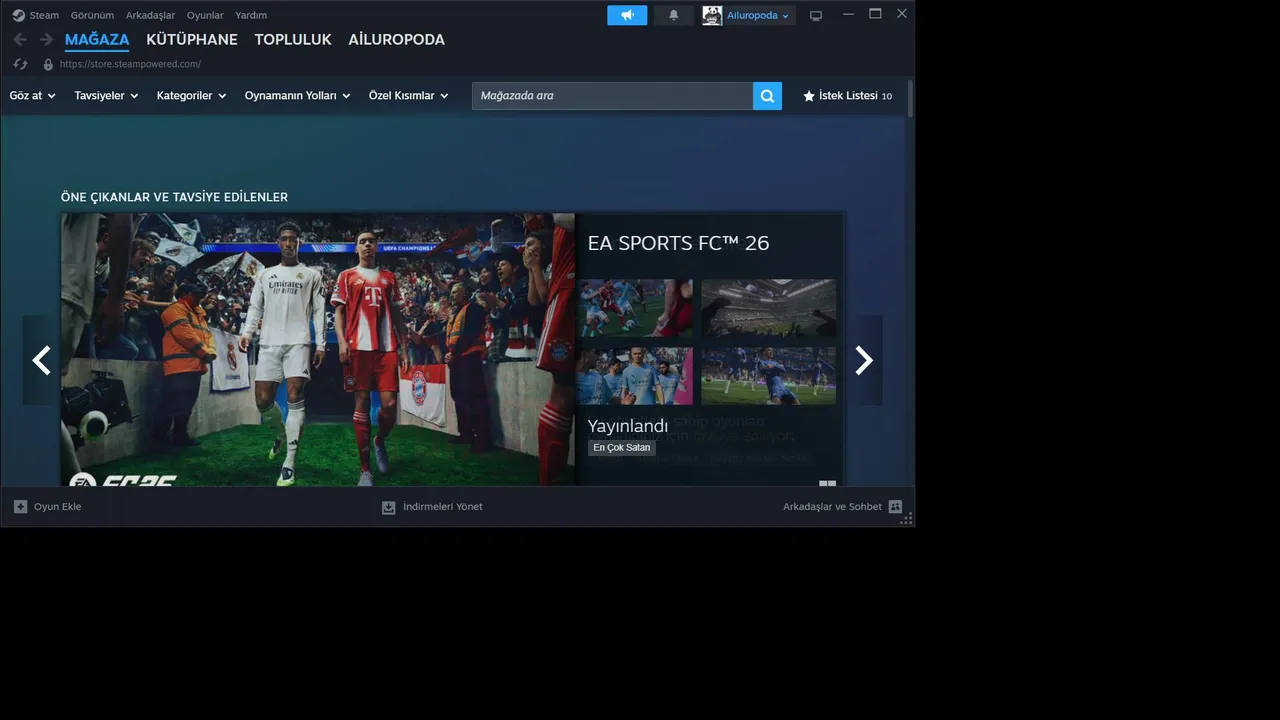Open the Yardım menu
Viewport: 1280px width, 720px height.
click(251, 15)
